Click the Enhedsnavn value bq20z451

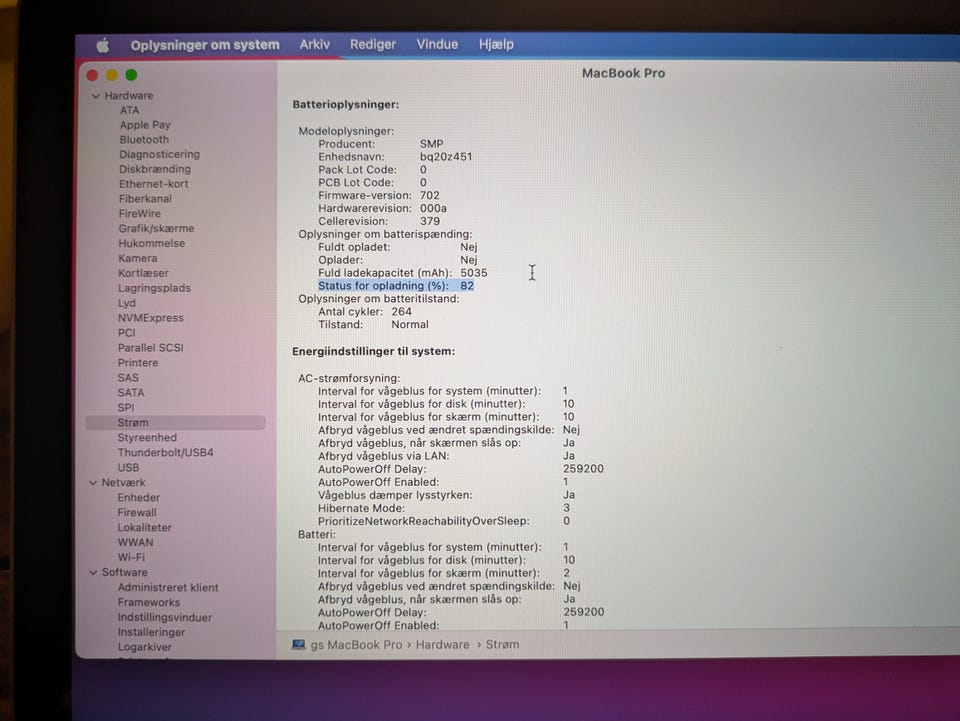pyautogui.click(x=446, y=157)
